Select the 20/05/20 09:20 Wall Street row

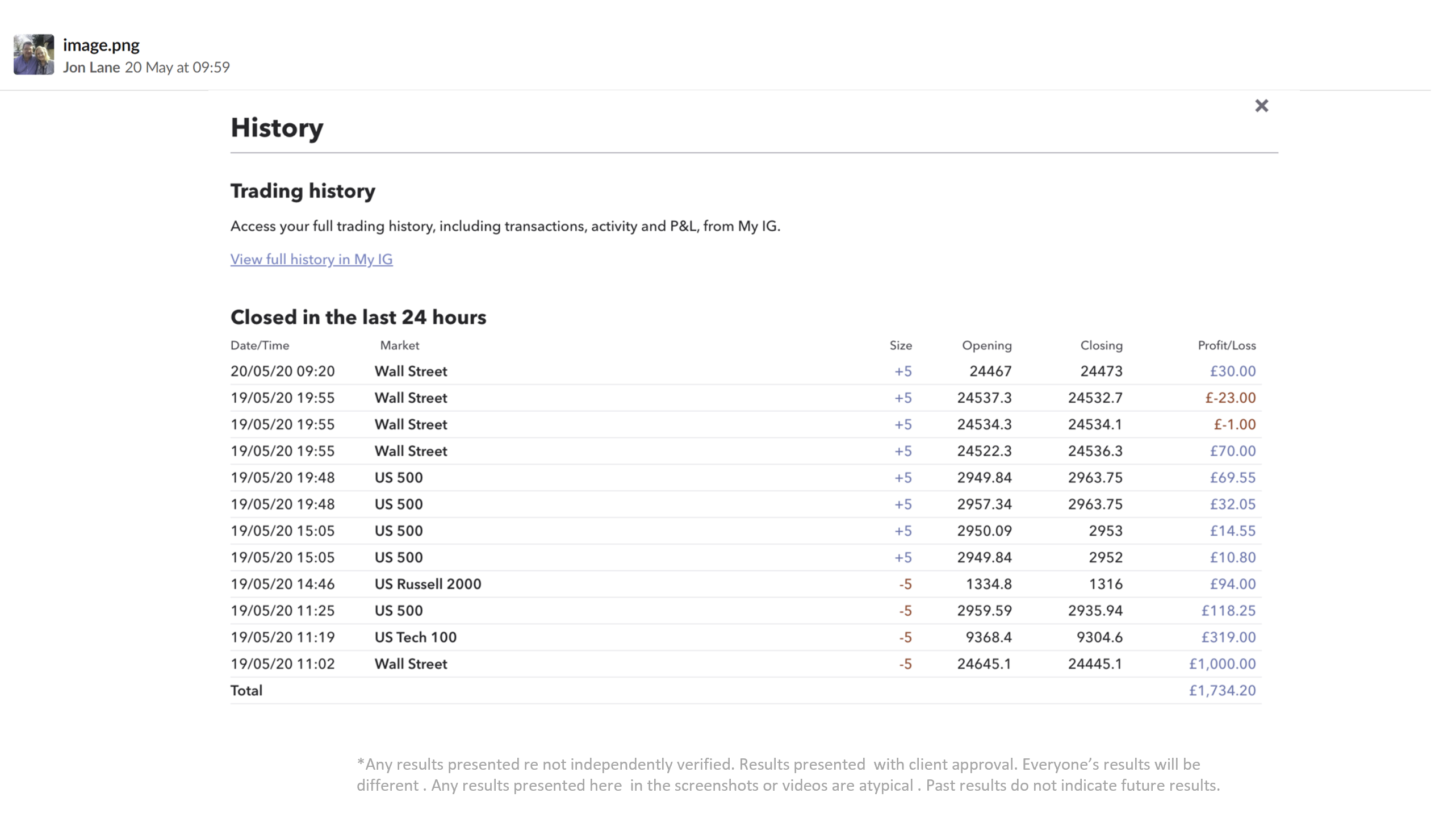point(746,371)
